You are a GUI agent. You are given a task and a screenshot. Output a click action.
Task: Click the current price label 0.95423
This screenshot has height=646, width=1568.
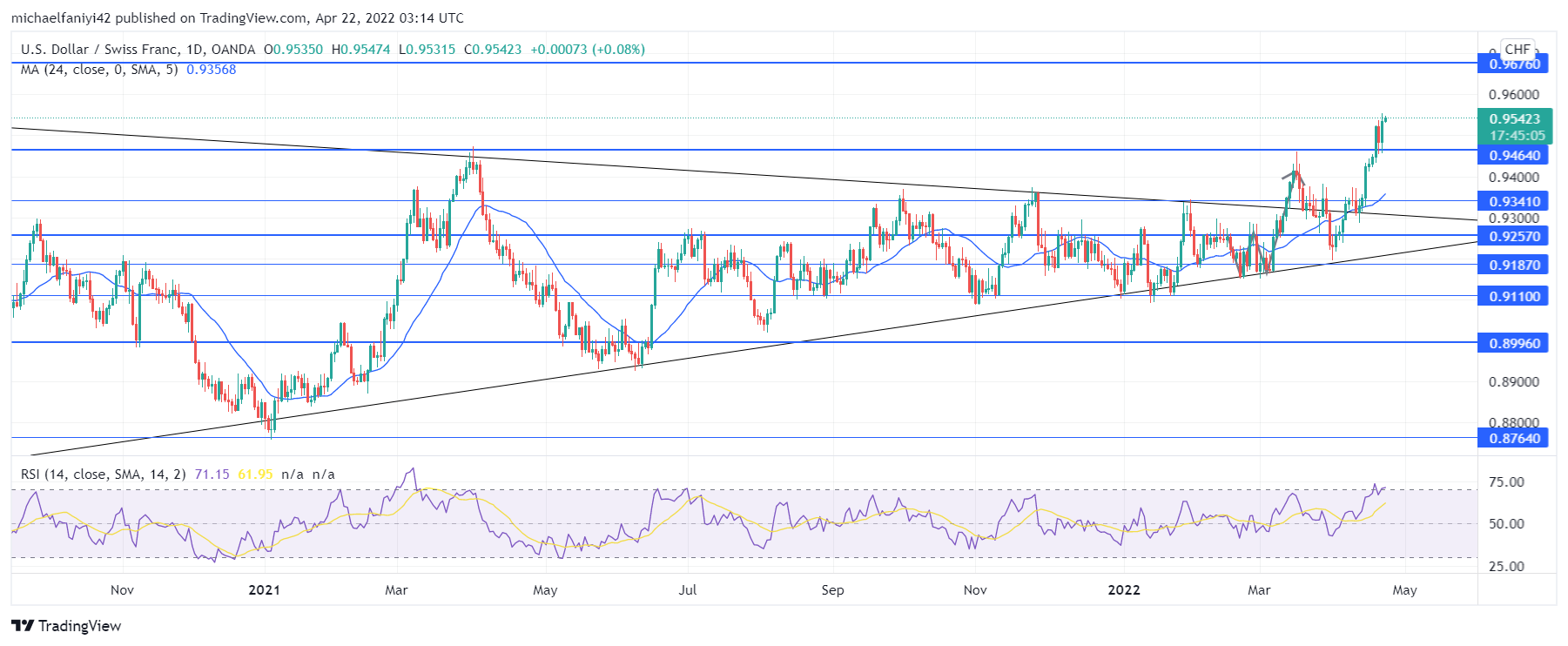[1514, 119]
